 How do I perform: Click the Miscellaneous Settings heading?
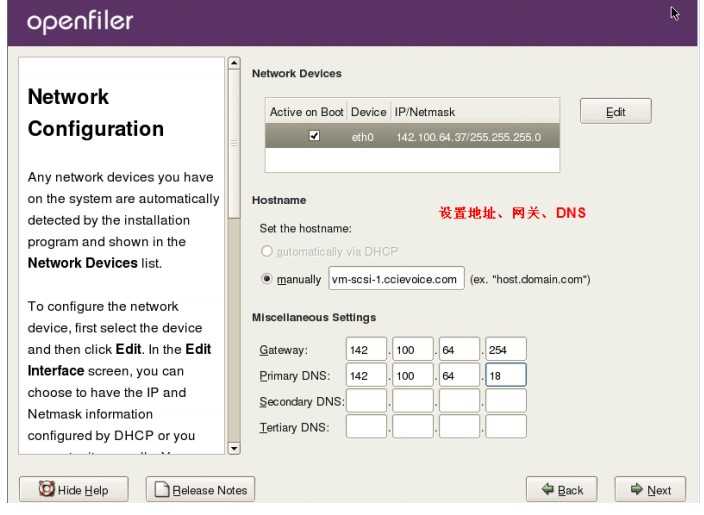tap(314, 317)
